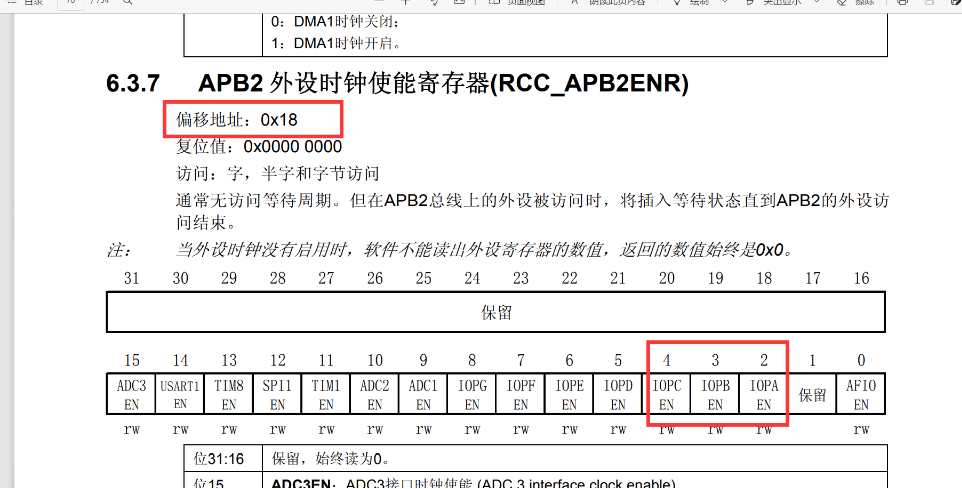Click bit number 24 above the register
Screen dimensions: 962x489
(x=472, y=279)
